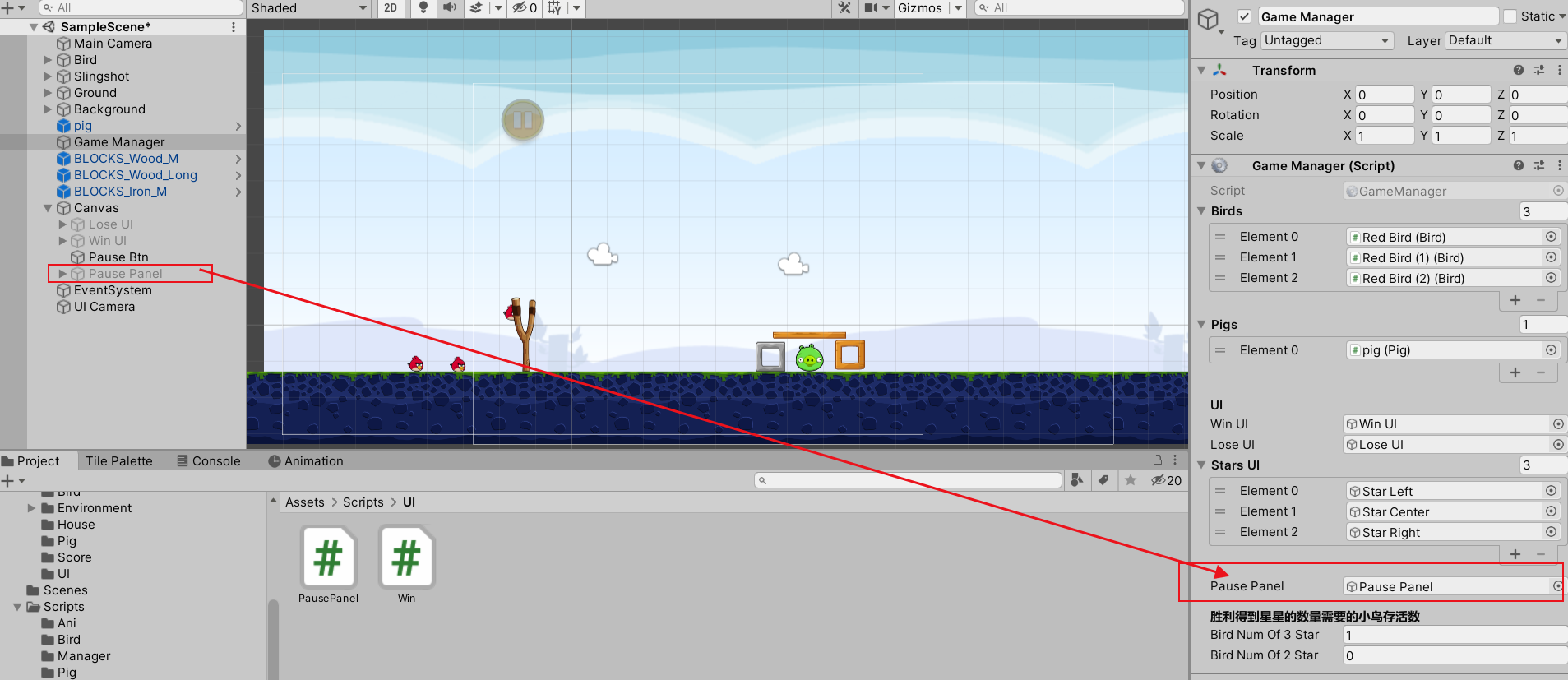The image size is (1568, 680).
Task: Switch to the Project tab
Action: coord(39,461)
